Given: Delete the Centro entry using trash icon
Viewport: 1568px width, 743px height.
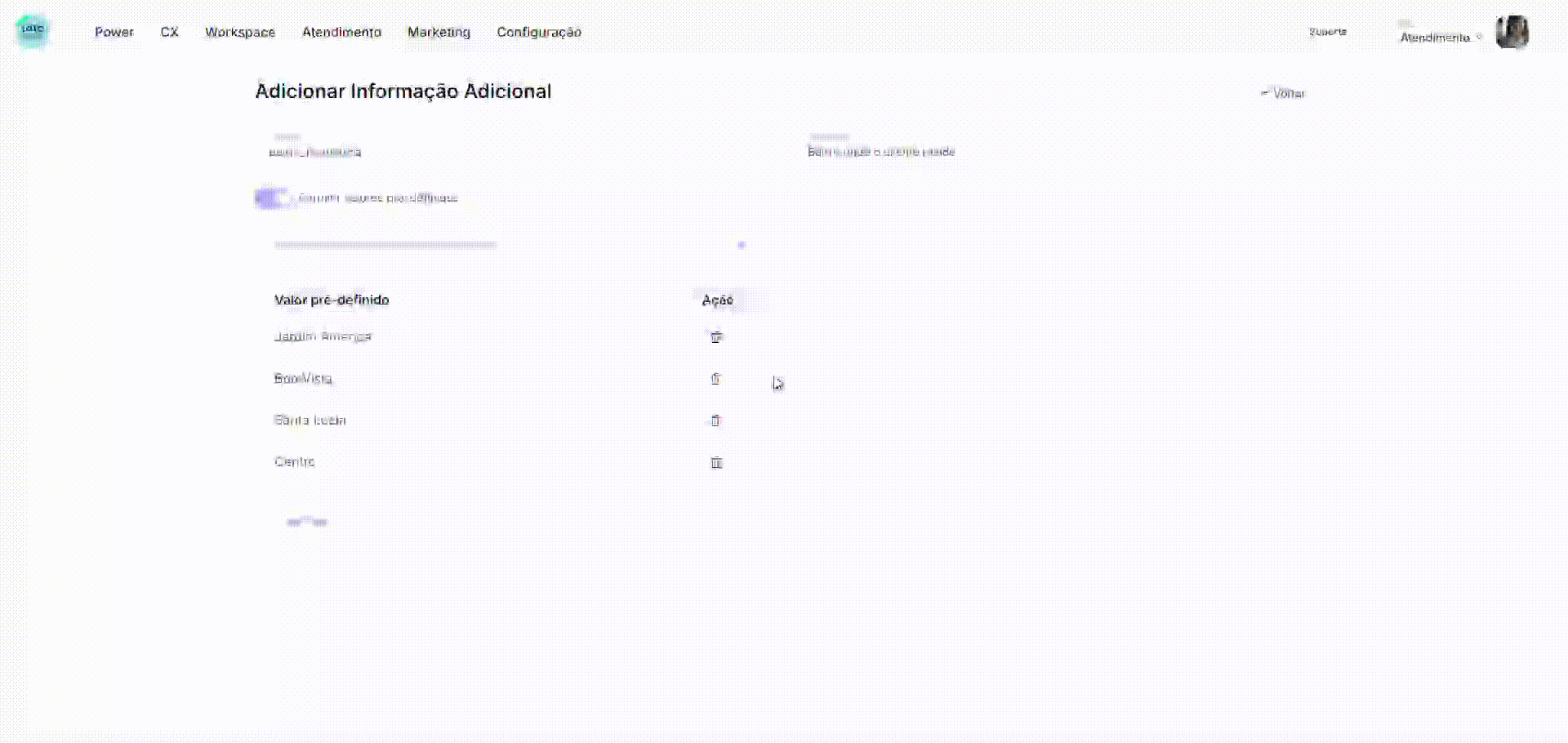Looking at the screenshot, I should 715,463.
